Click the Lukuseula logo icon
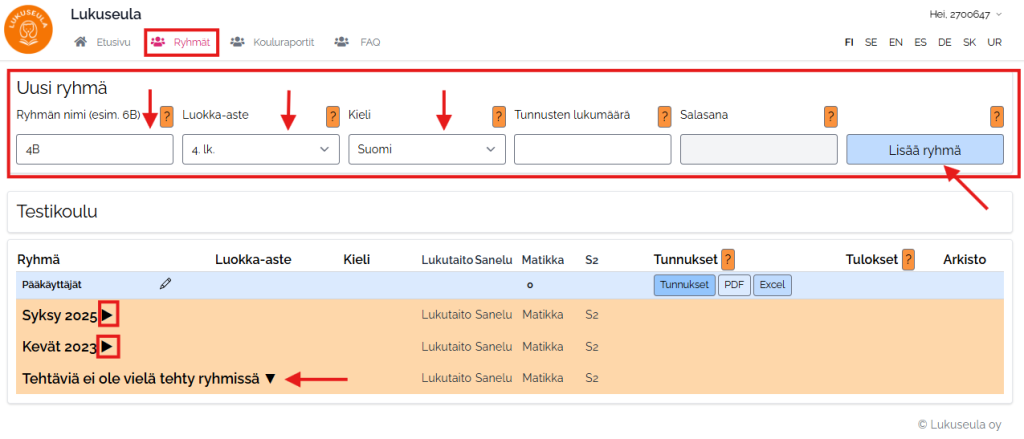1024x439 pixels. [29, 29]
